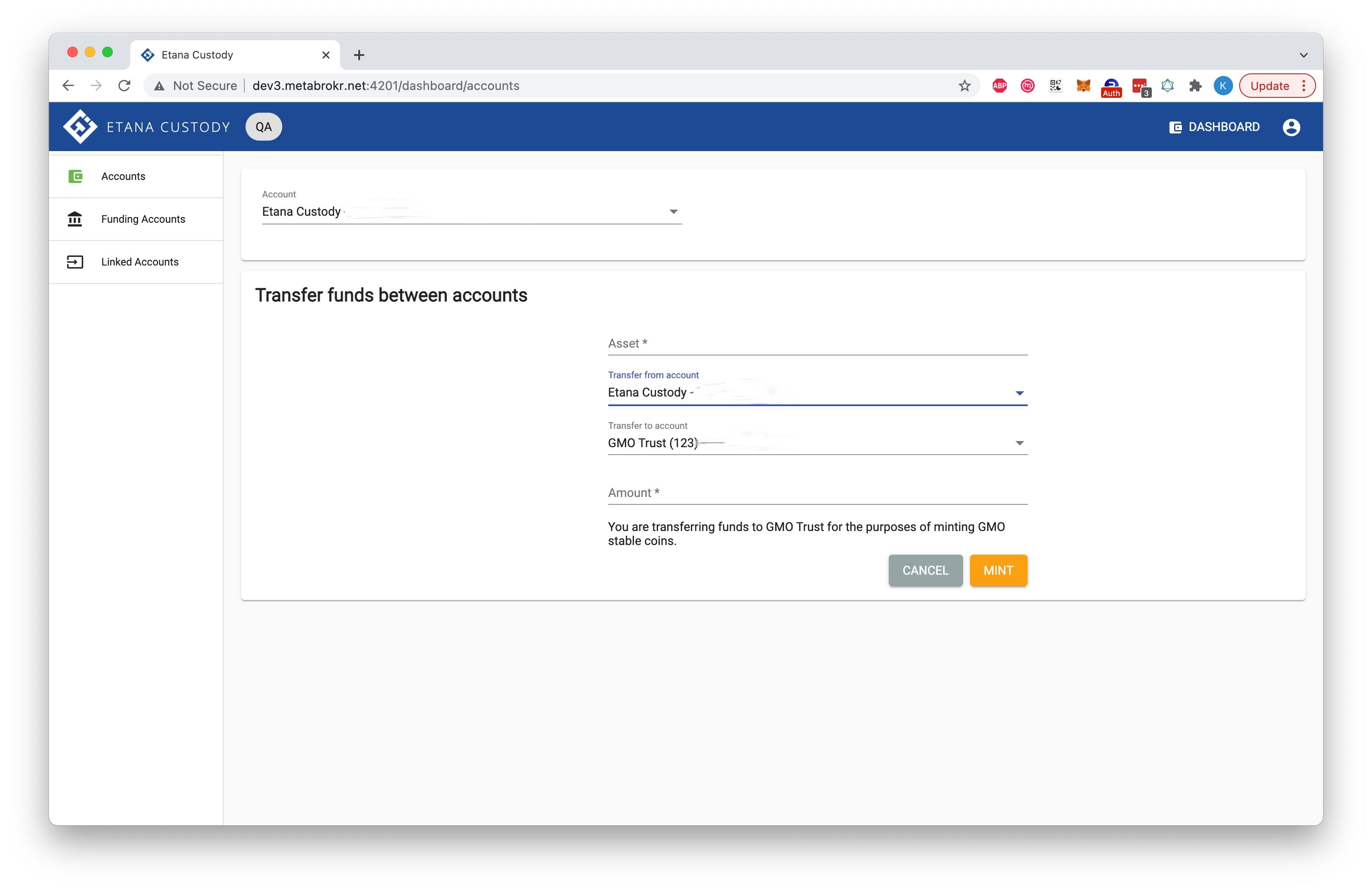
Task: Open Transfer from account dropdown
Action: [x=817, y=392]
